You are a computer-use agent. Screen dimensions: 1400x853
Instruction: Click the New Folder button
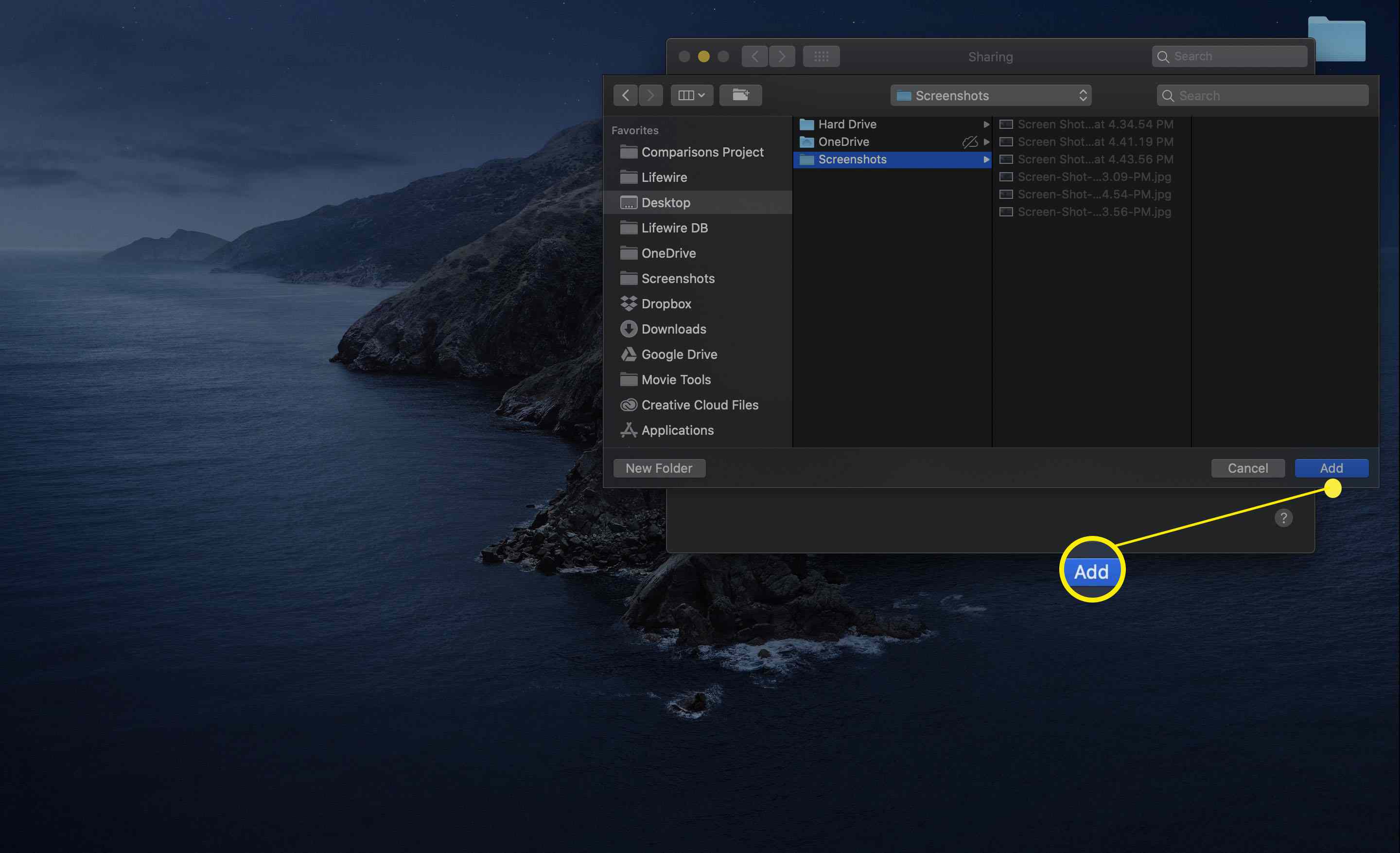point(659,468)
